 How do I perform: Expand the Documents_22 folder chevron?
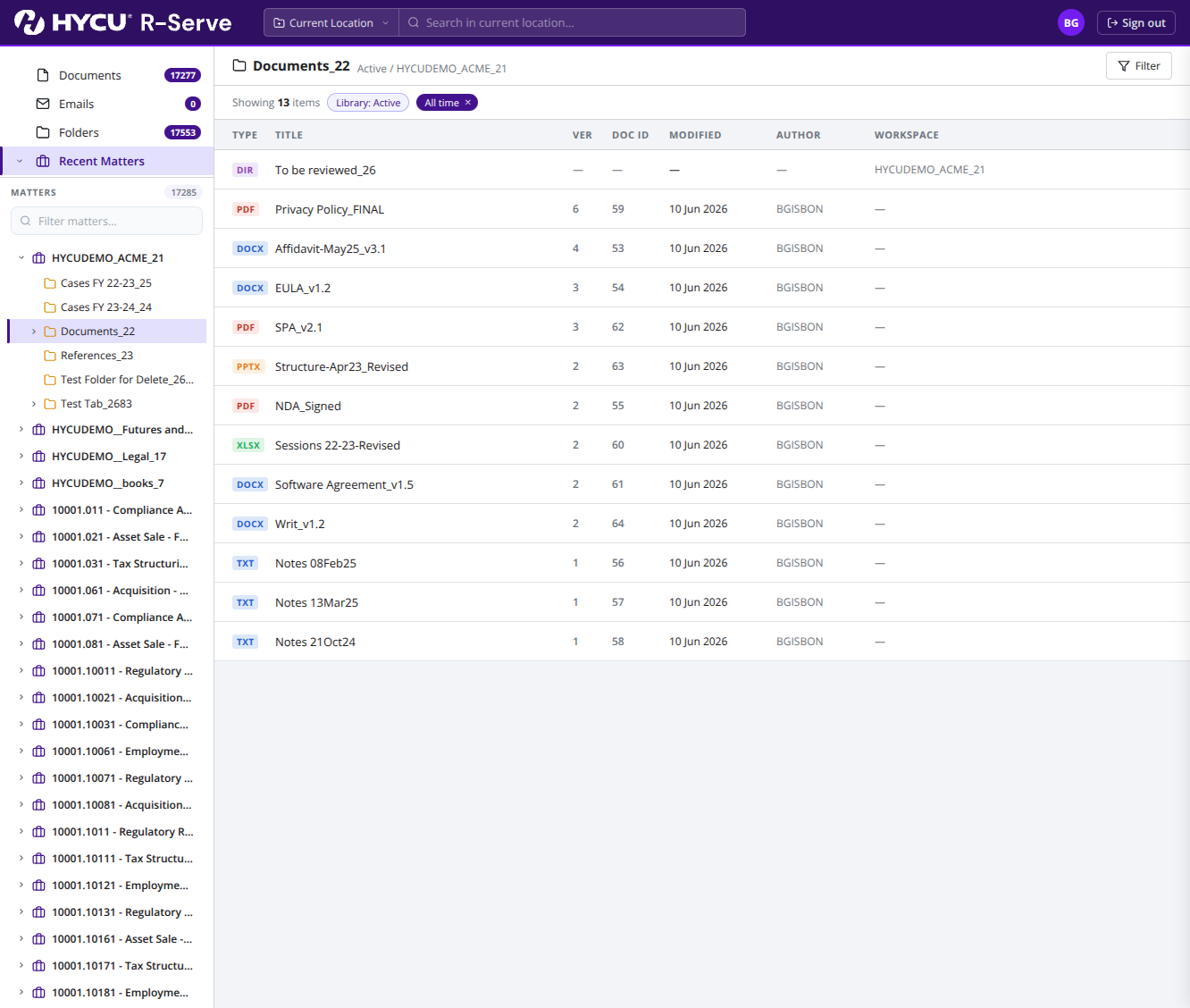point(34,332)
